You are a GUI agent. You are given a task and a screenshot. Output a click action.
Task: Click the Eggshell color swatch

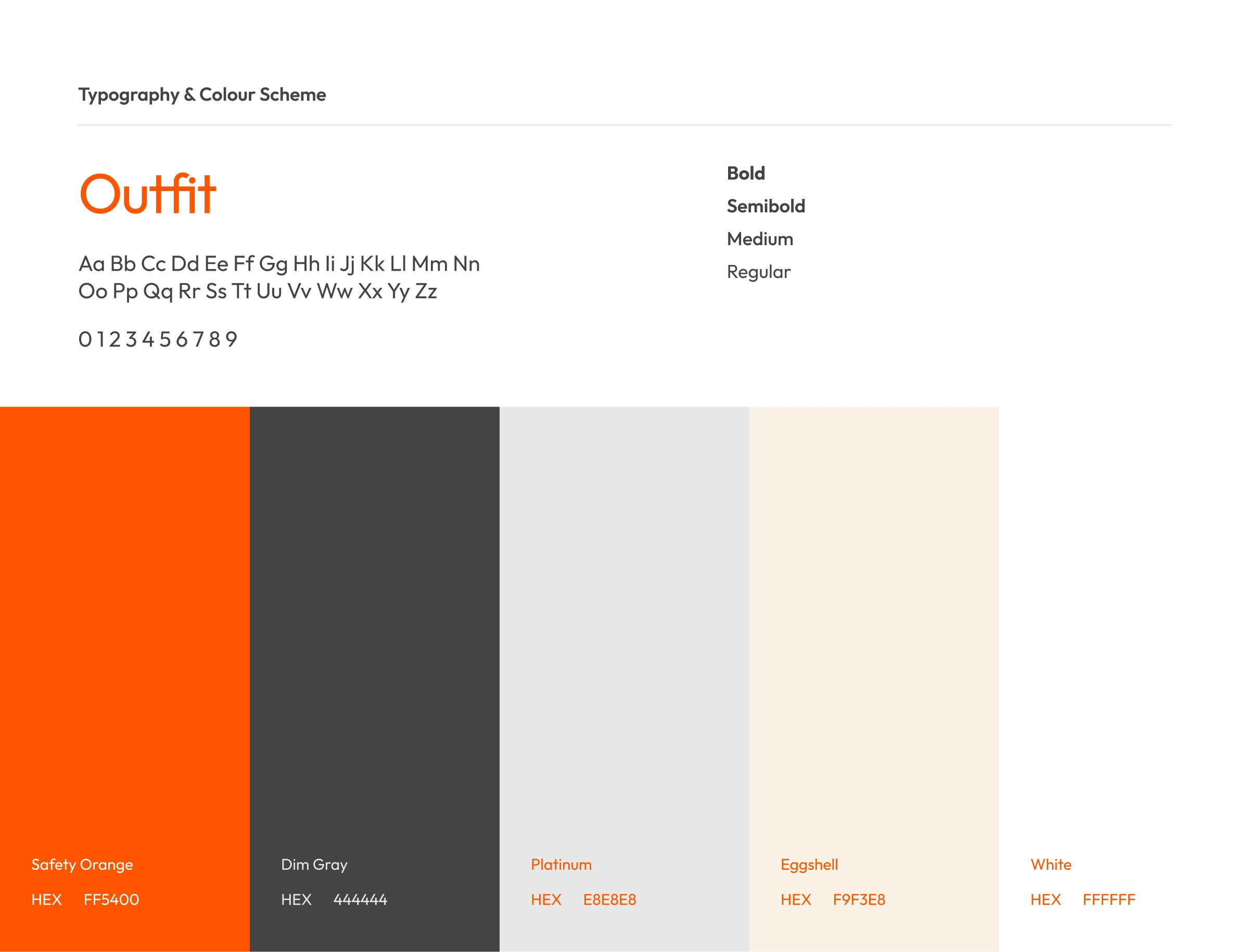pyautogui.click(x=874, y=624)
